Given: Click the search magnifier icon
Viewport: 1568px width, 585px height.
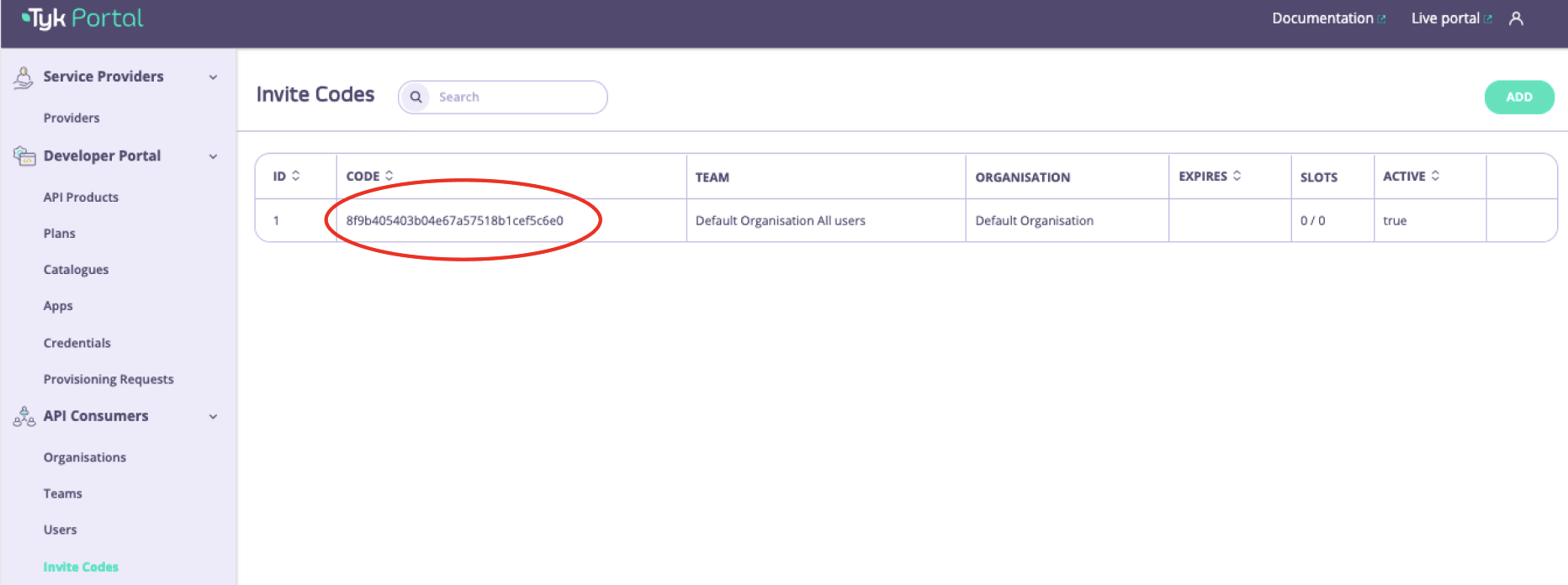Looking at the screenshot, I should click(x=416, y=97).
